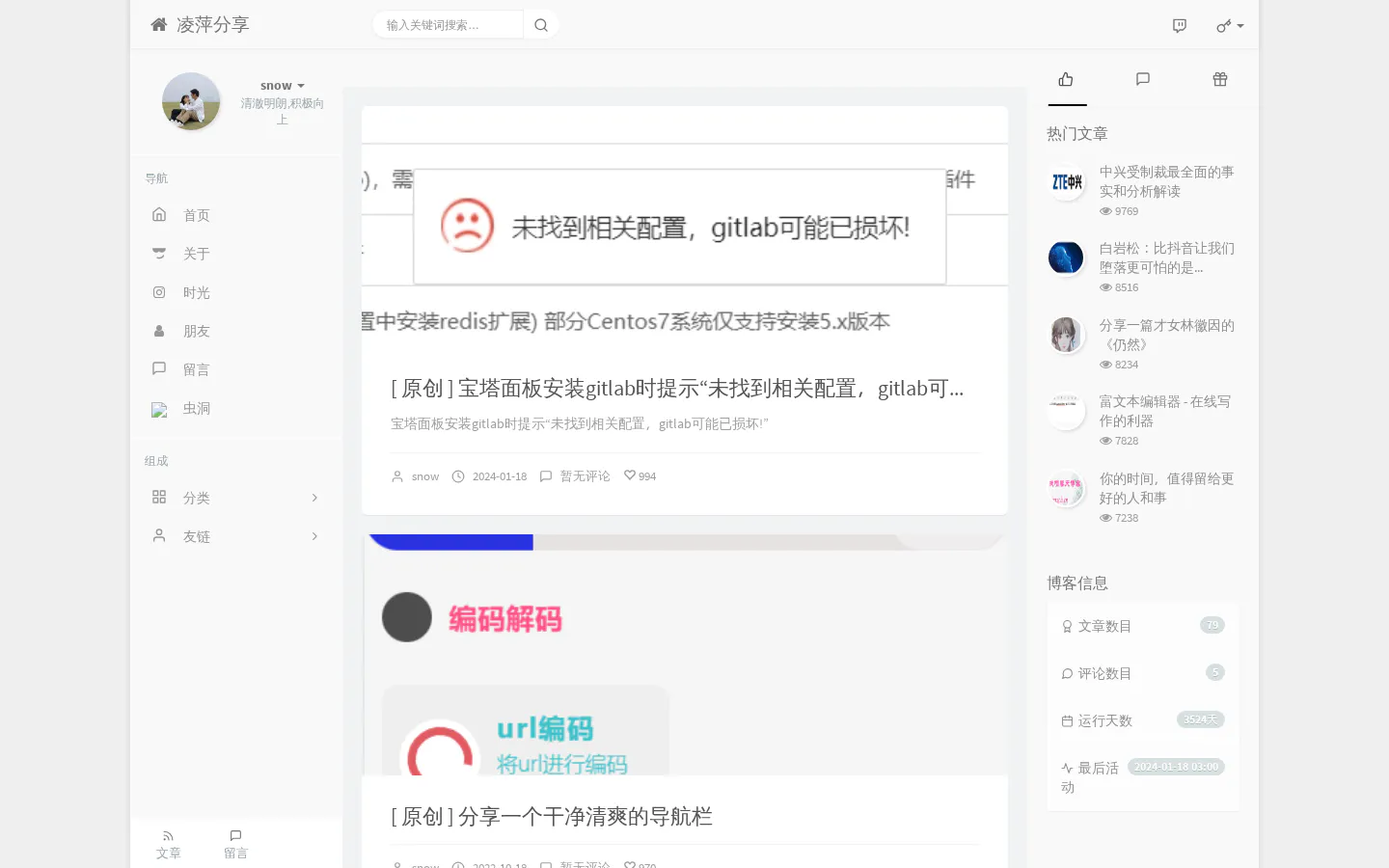Click the 友链 person icon
Image resolution: width=1389 pixels, height=868 pixels.
(x=159, y=535)
